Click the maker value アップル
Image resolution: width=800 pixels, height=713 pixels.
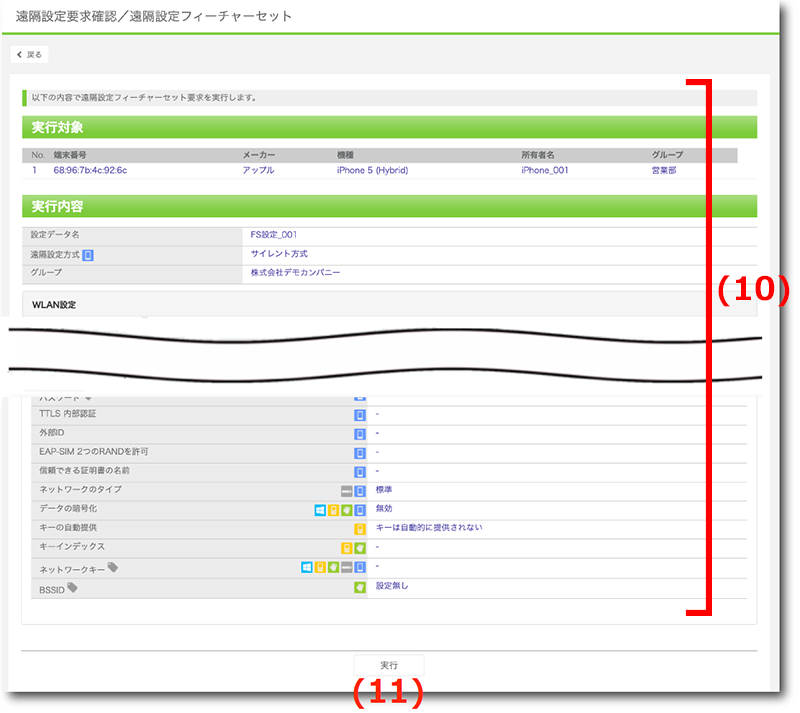tap(259, 170)
